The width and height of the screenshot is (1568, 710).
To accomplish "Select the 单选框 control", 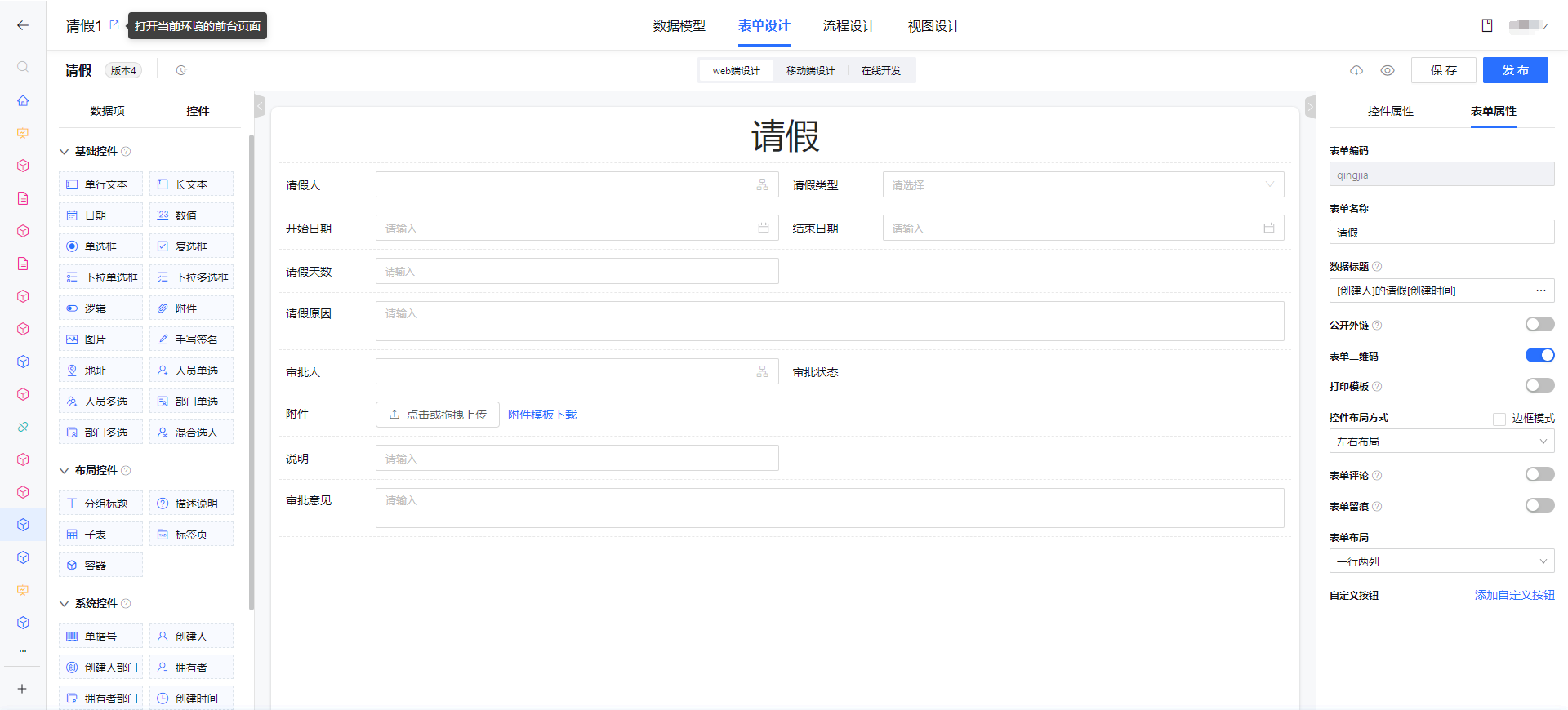I will pos(100,246).
